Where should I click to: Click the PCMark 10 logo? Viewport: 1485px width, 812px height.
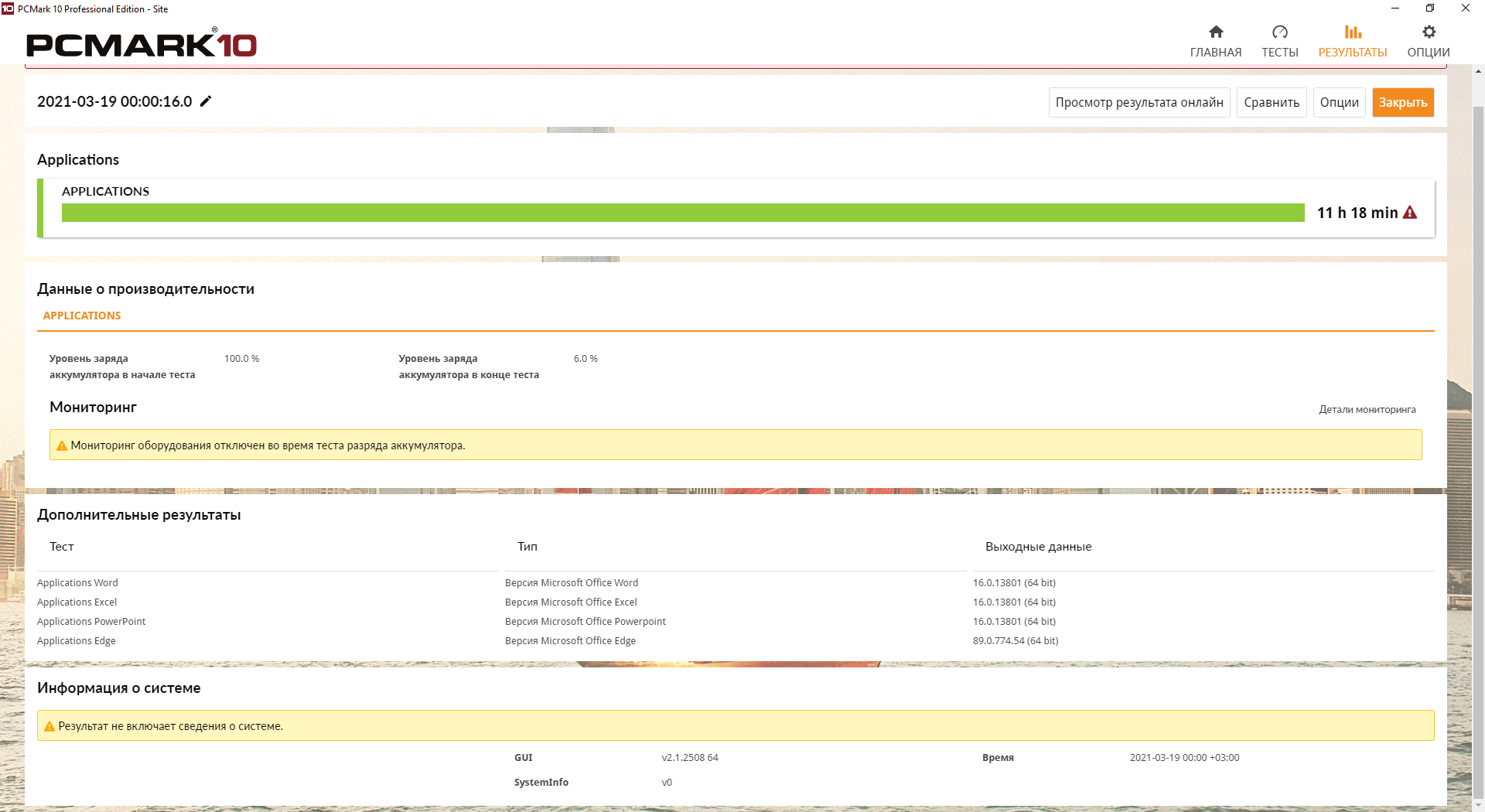(142, 43)
